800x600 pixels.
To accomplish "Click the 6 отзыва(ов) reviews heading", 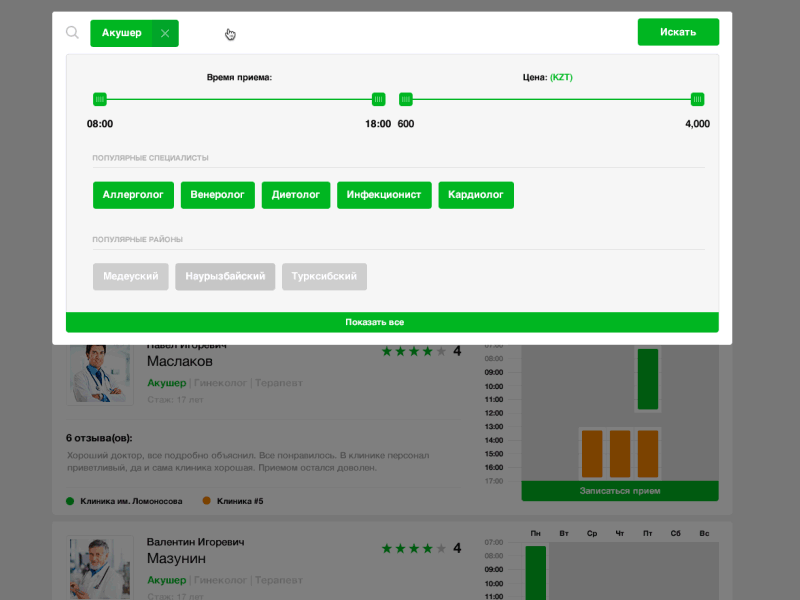I will [x=99, y=438].
